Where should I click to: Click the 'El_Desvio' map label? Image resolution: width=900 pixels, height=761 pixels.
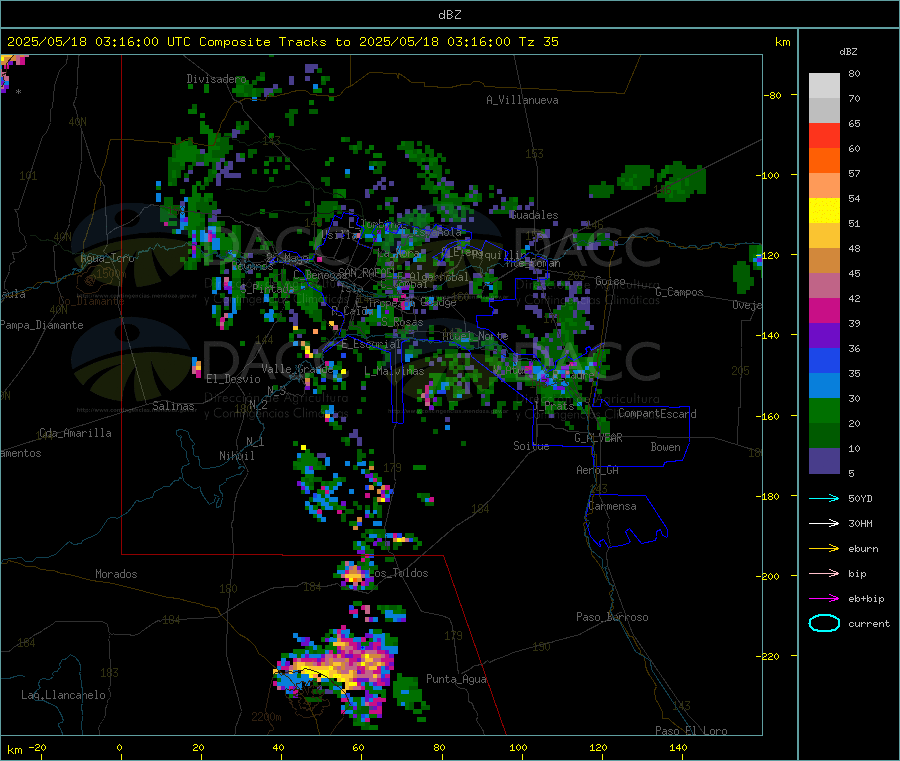[x=233, y=379]
